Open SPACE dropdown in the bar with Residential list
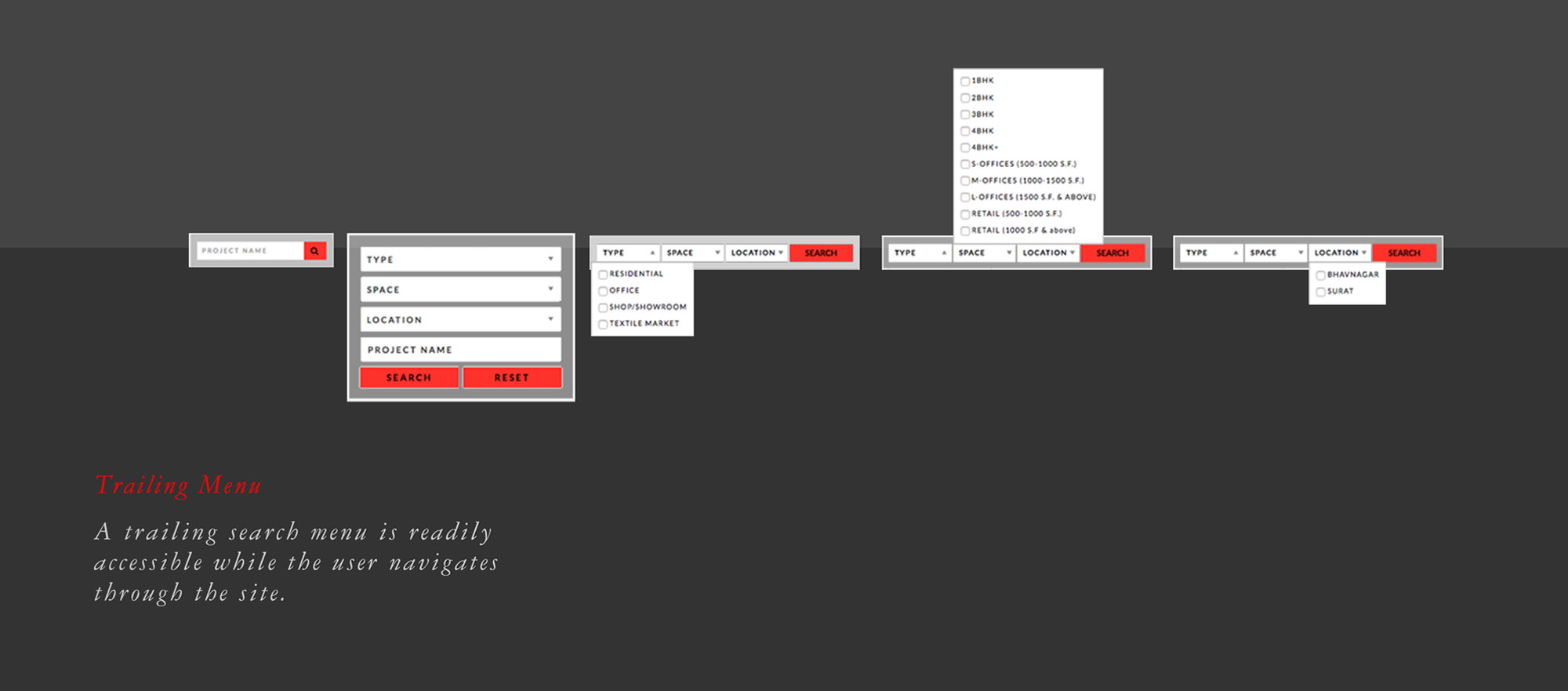Viewport: 1568px width, 691px height. click(692, 253)
